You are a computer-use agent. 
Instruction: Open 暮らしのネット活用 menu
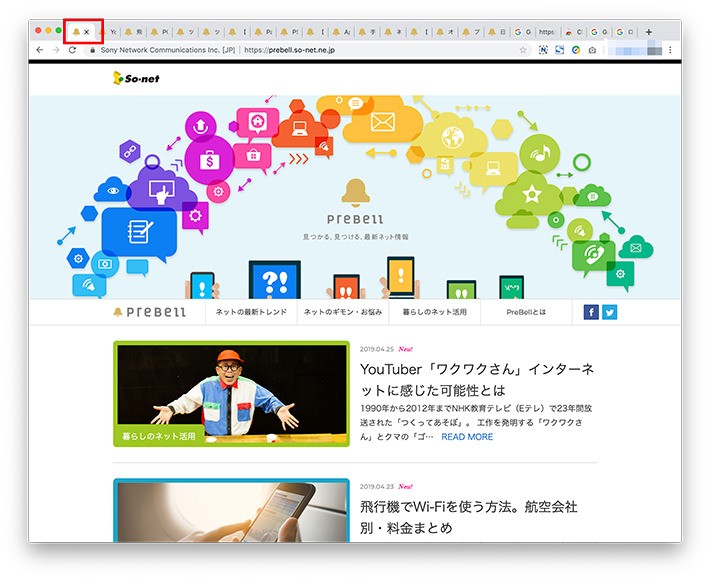coord(435,312)
